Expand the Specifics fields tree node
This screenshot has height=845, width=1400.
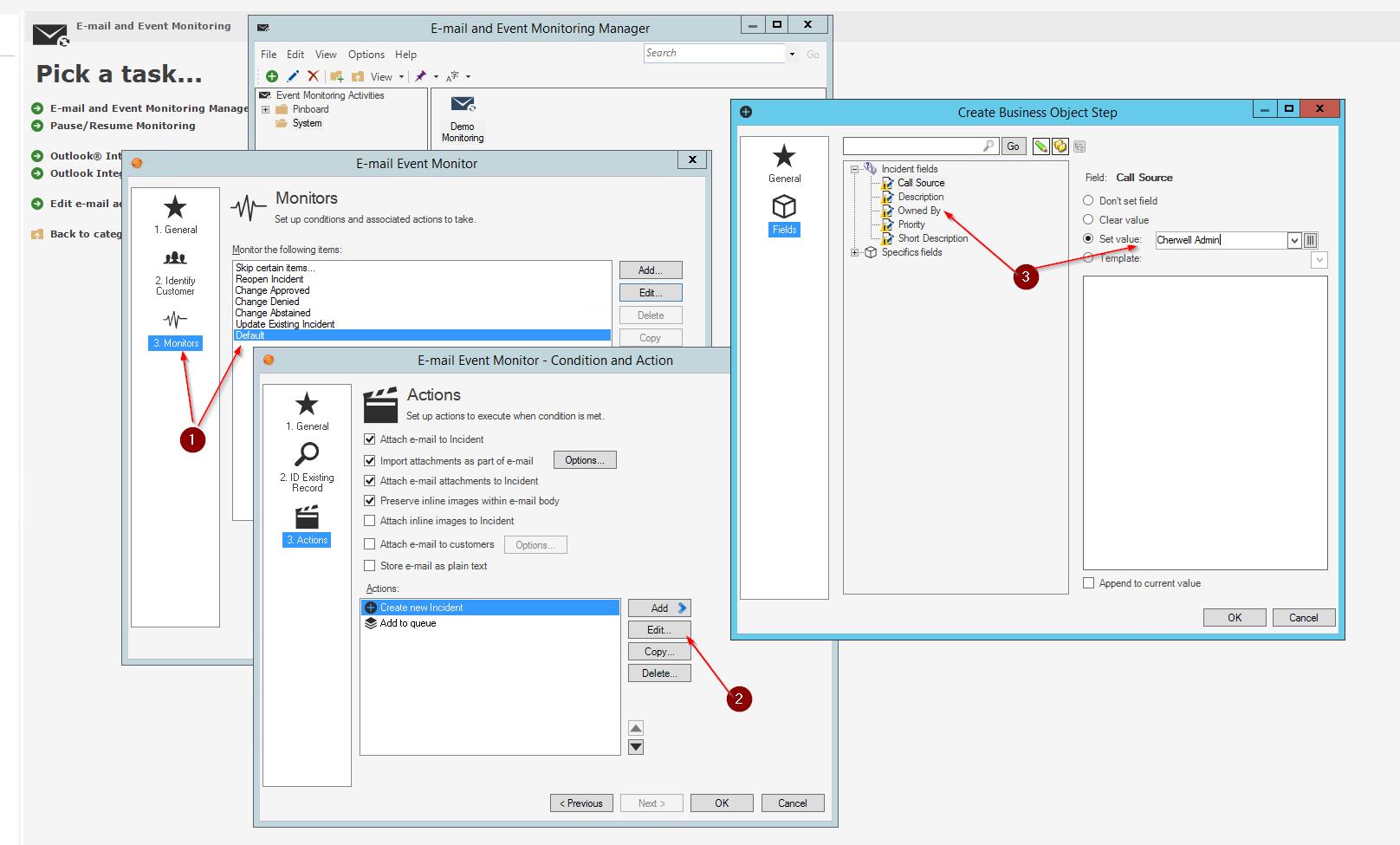click(855, 252)
